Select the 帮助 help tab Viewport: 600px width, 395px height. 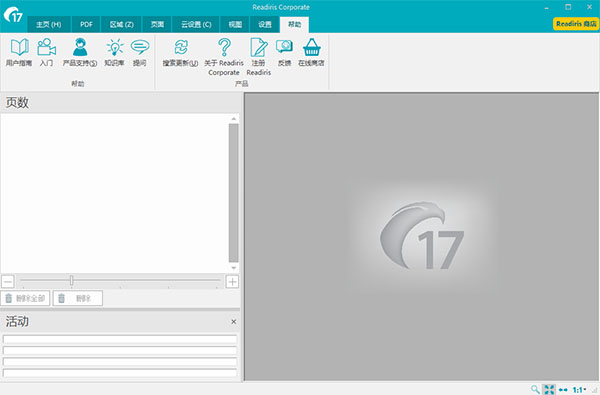[294, 24]
